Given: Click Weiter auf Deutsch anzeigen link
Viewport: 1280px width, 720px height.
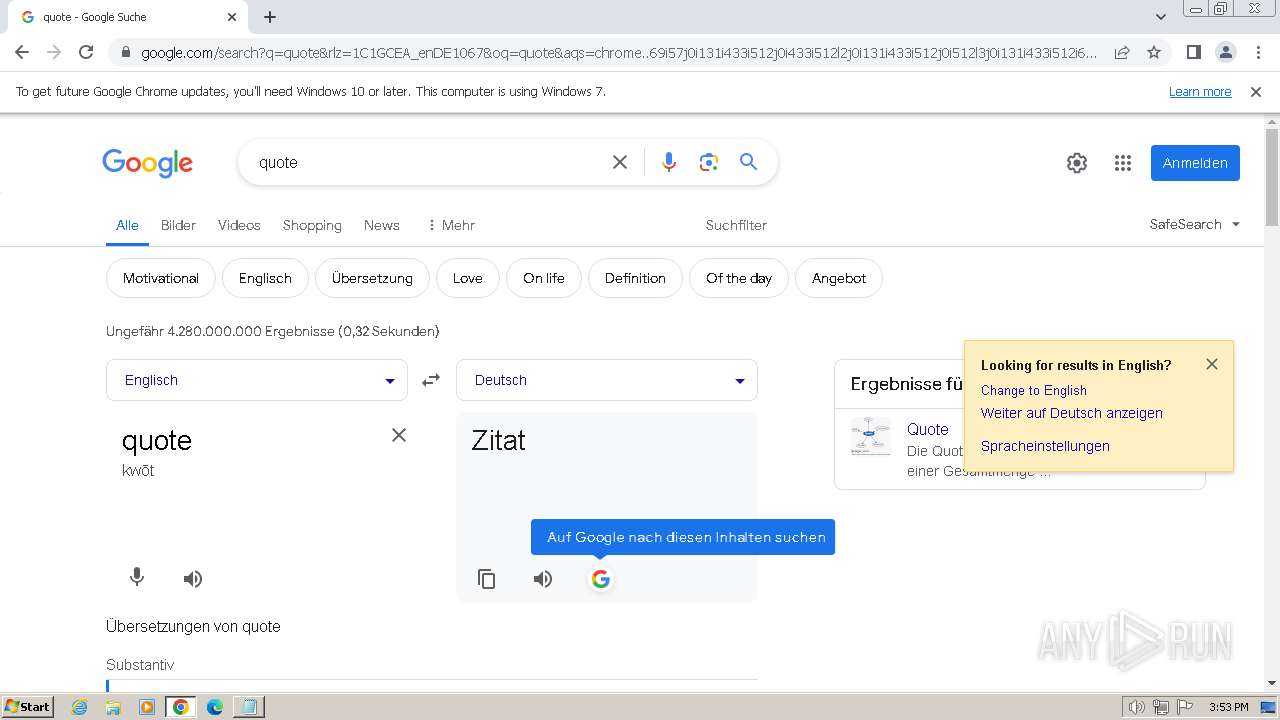Looking at the screenshot, I should 1072,413.
